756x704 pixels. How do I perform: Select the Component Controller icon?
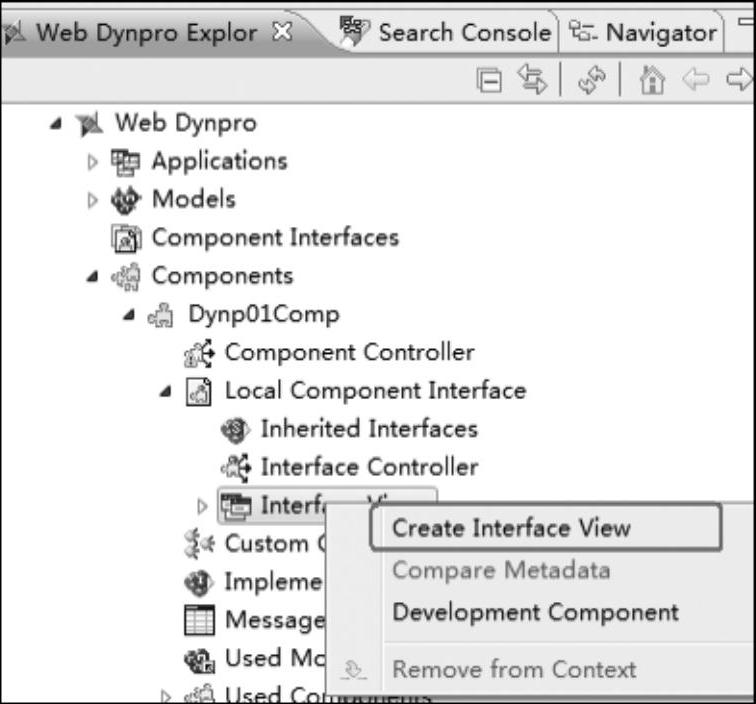click(x=199, y=353)
